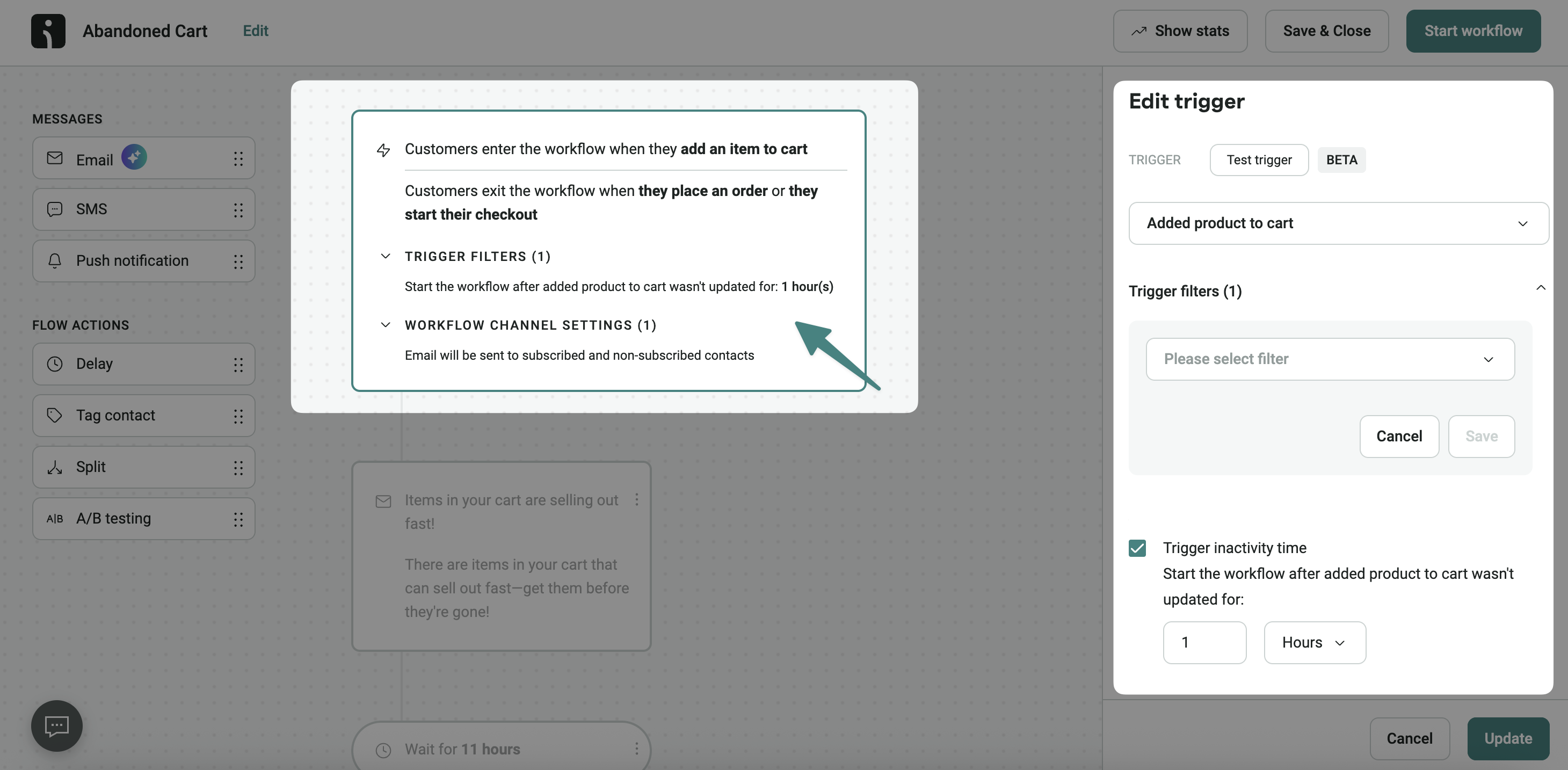Select the SMS message icon
The image size is (1568, 770).
pos(54,209)
